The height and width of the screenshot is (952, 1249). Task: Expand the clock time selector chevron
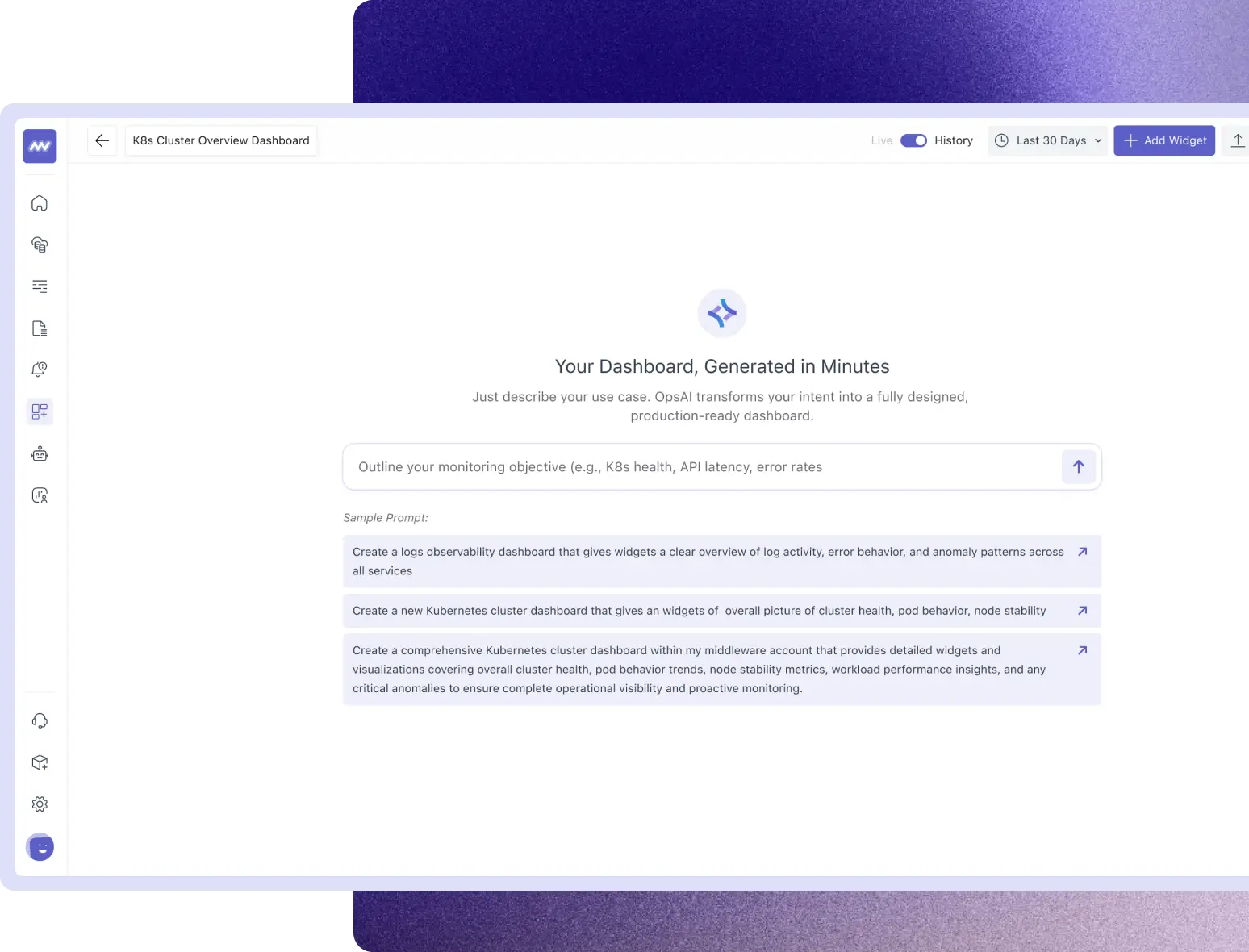click(1098, 140)
